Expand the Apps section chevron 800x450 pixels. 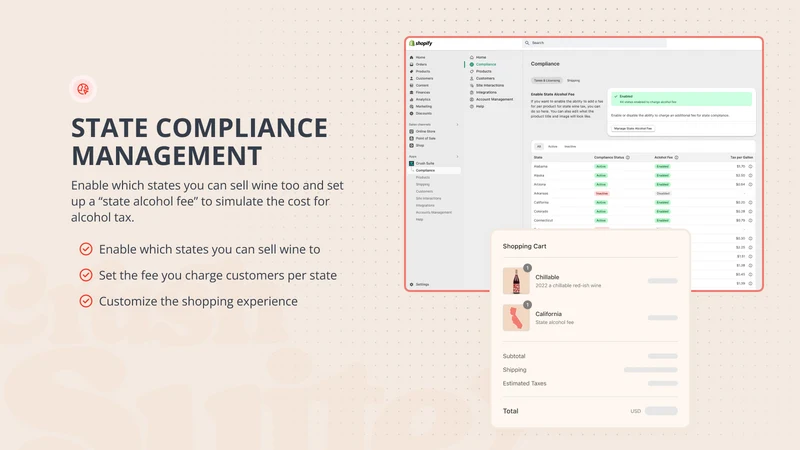(457, 157)
